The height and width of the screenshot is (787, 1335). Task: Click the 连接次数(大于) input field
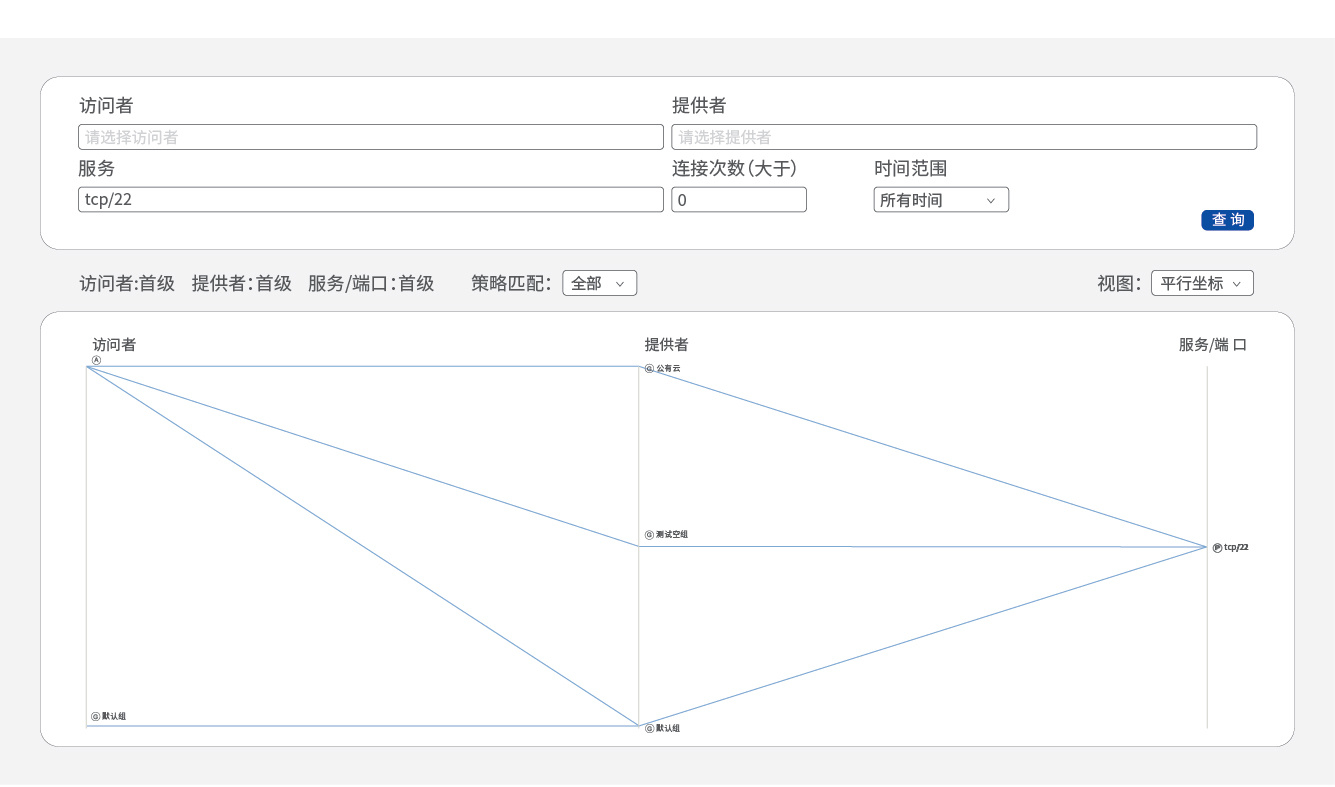click(x=739, y=199)
